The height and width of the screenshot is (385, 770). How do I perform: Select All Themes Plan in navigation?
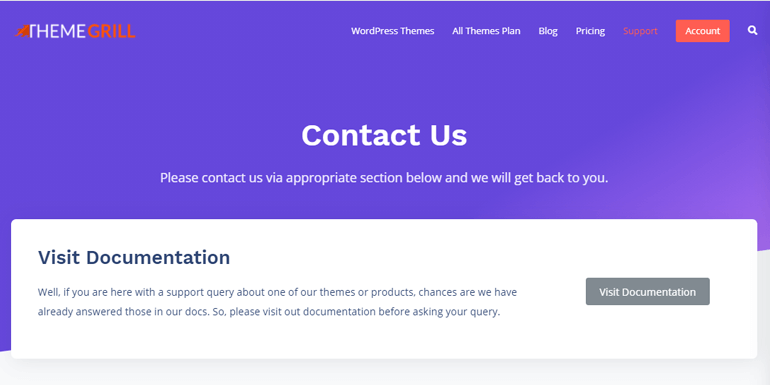point(486,31)
